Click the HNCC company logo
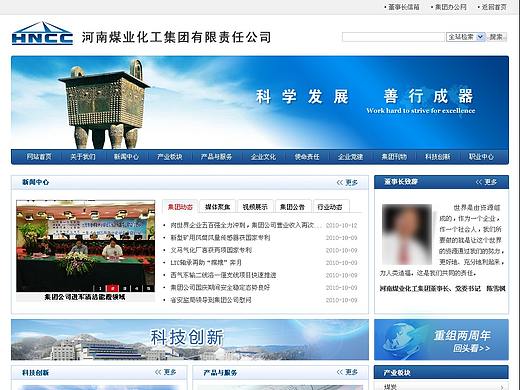The height and width of the screenshot is (390, 520). [x=42, y=33]
